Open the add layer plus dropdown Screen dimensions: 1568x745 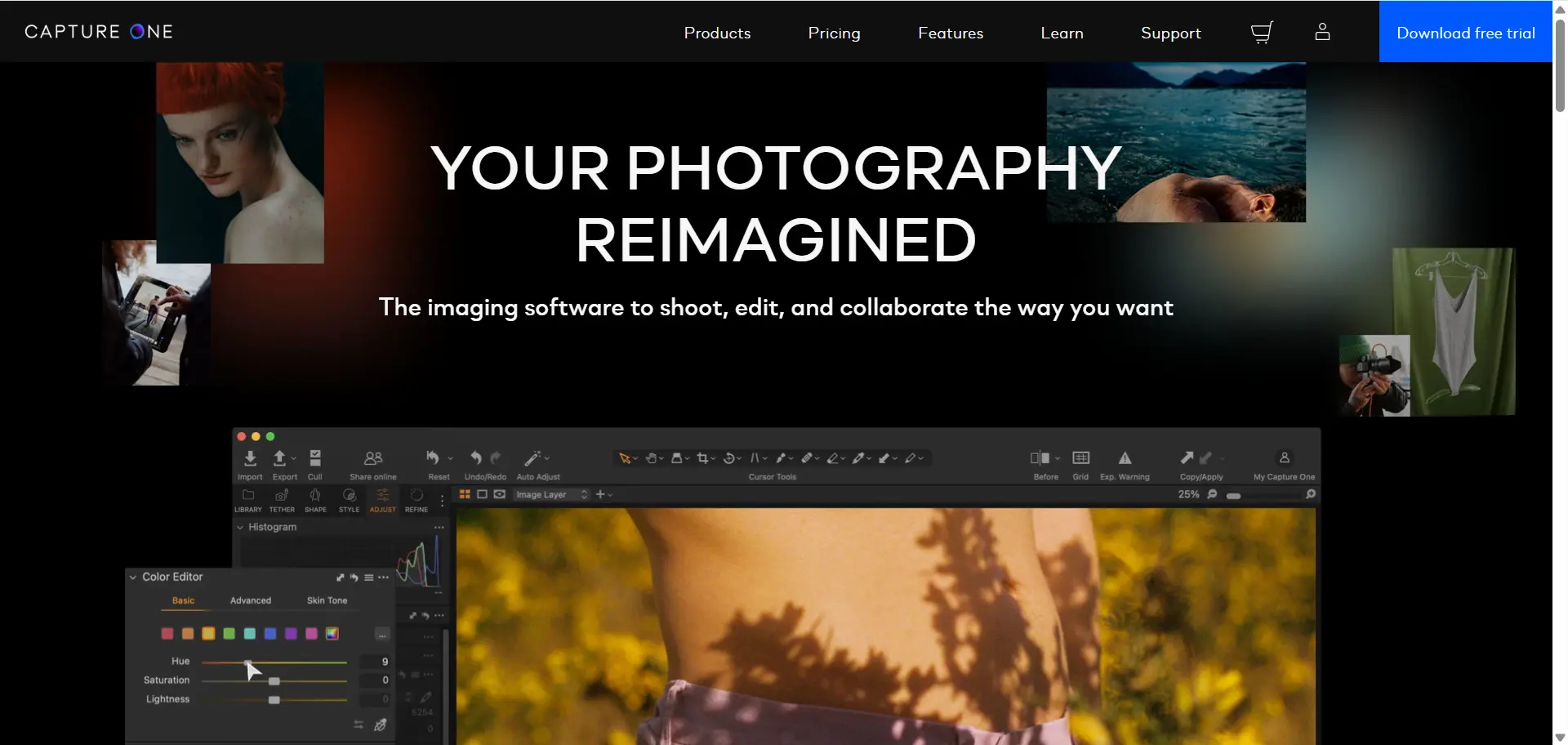pos(604,494)
